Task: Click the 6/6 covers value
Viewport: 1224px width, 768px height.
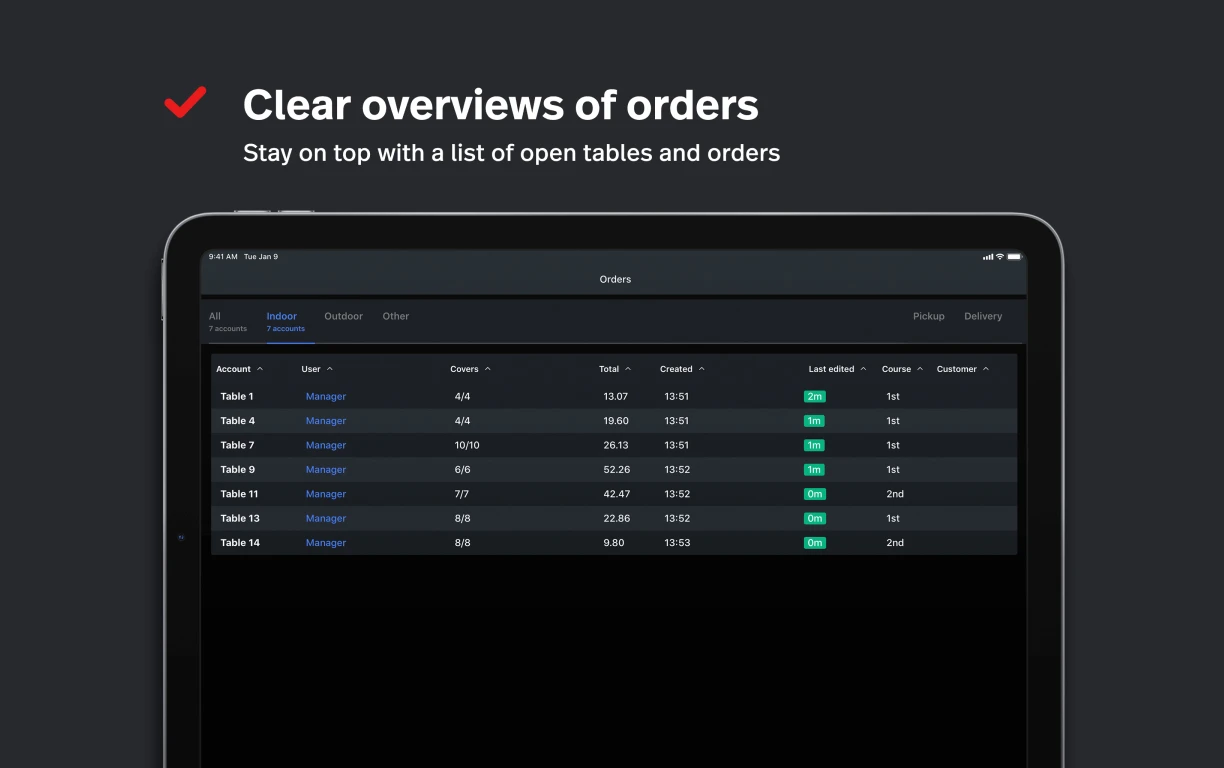Action: [x=463, y=470]
